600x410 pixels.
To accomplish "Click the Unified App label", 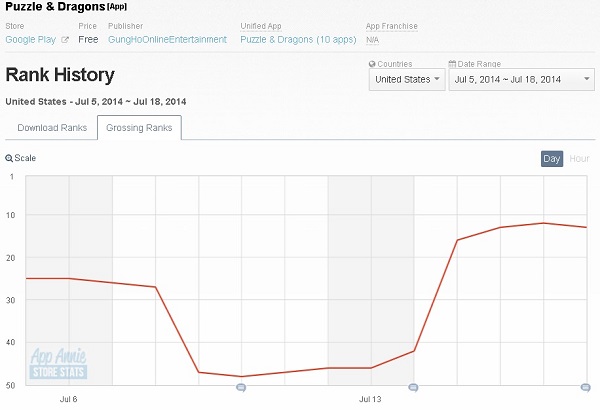I will click(x=261, y=26).
